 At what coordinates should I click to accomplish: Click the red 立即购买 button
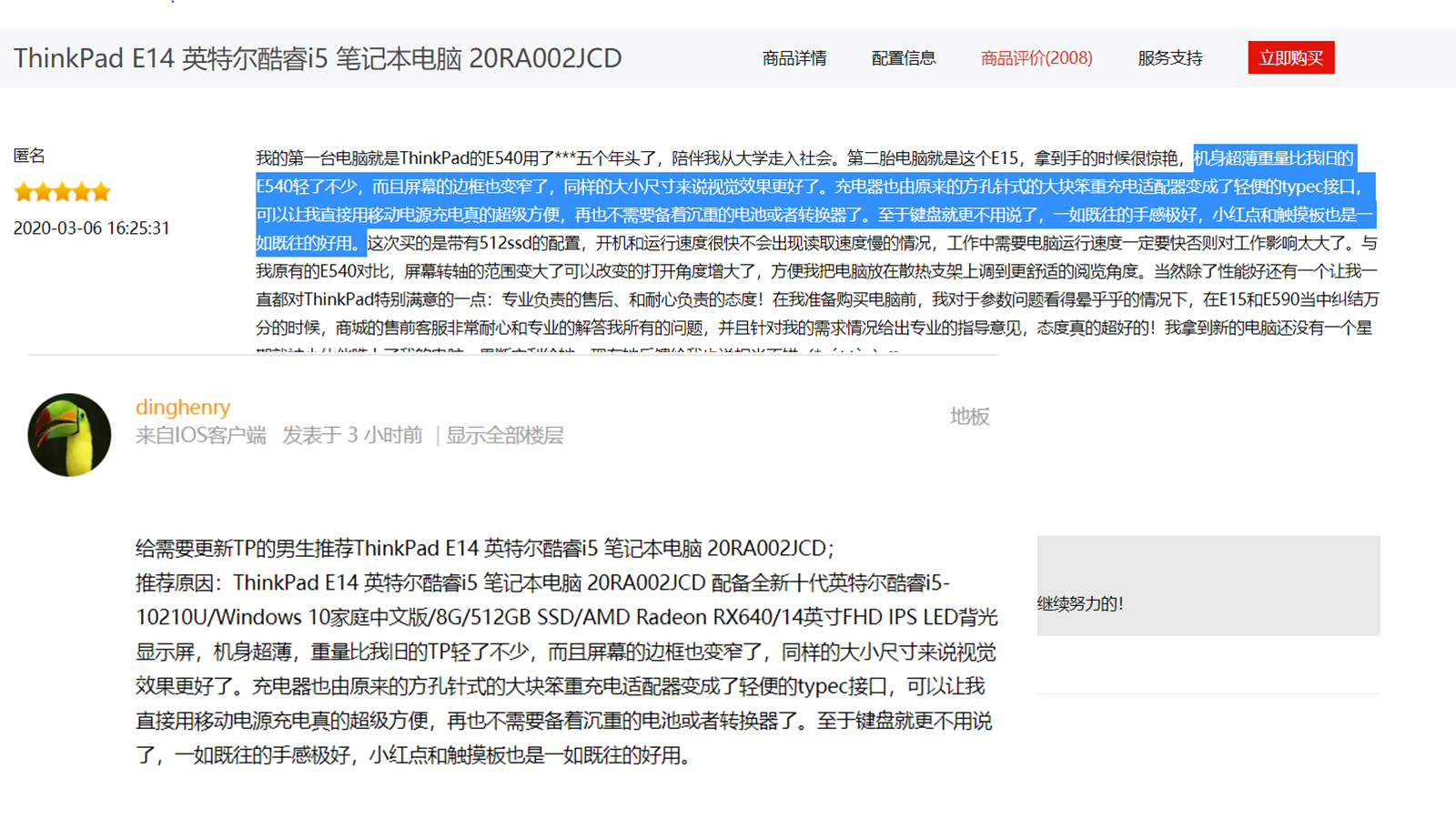click(x=1291, y=57)
